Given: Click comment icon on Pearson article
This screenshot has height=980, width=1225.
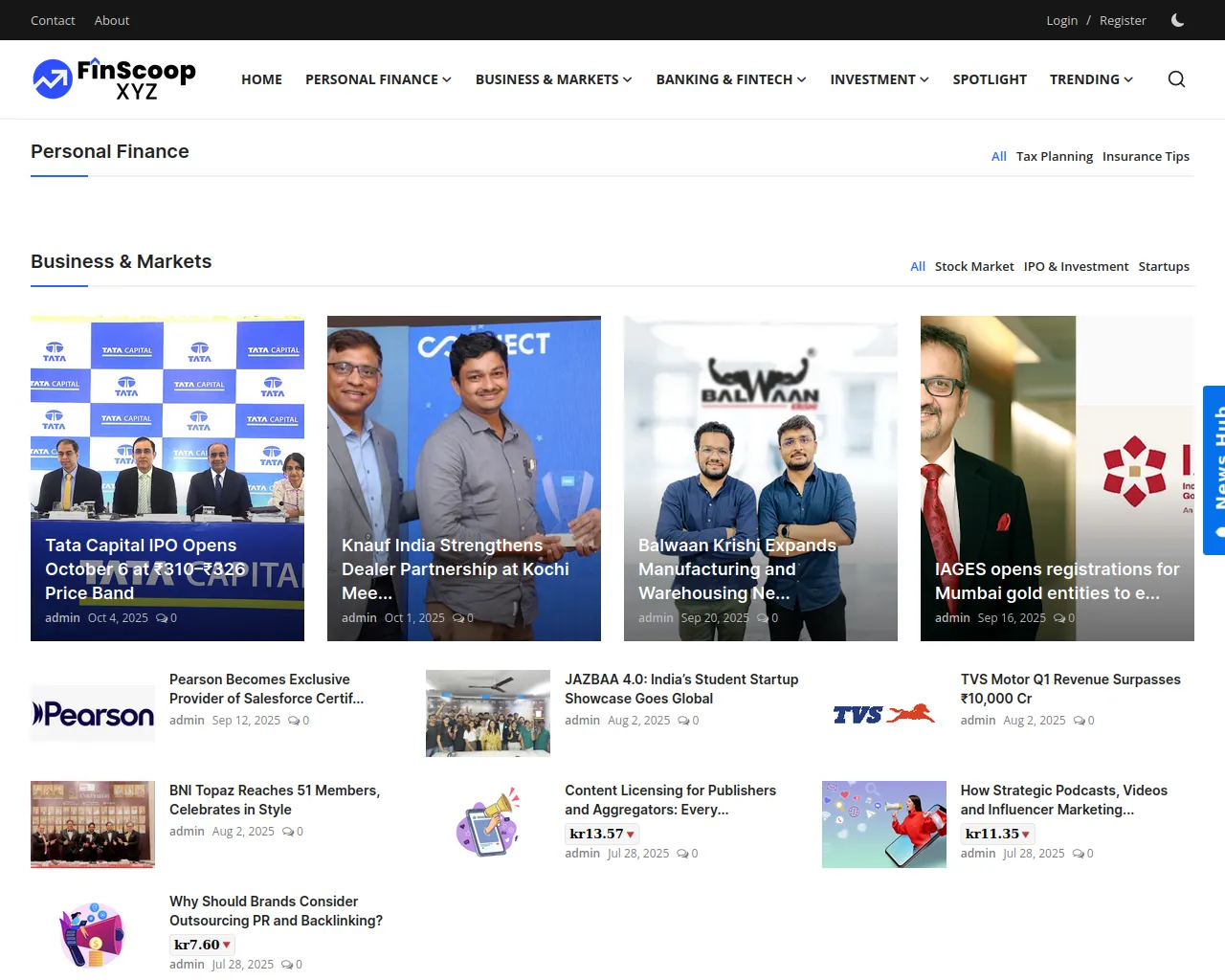Looking at the screenshot, I should (x=294, y=721).
